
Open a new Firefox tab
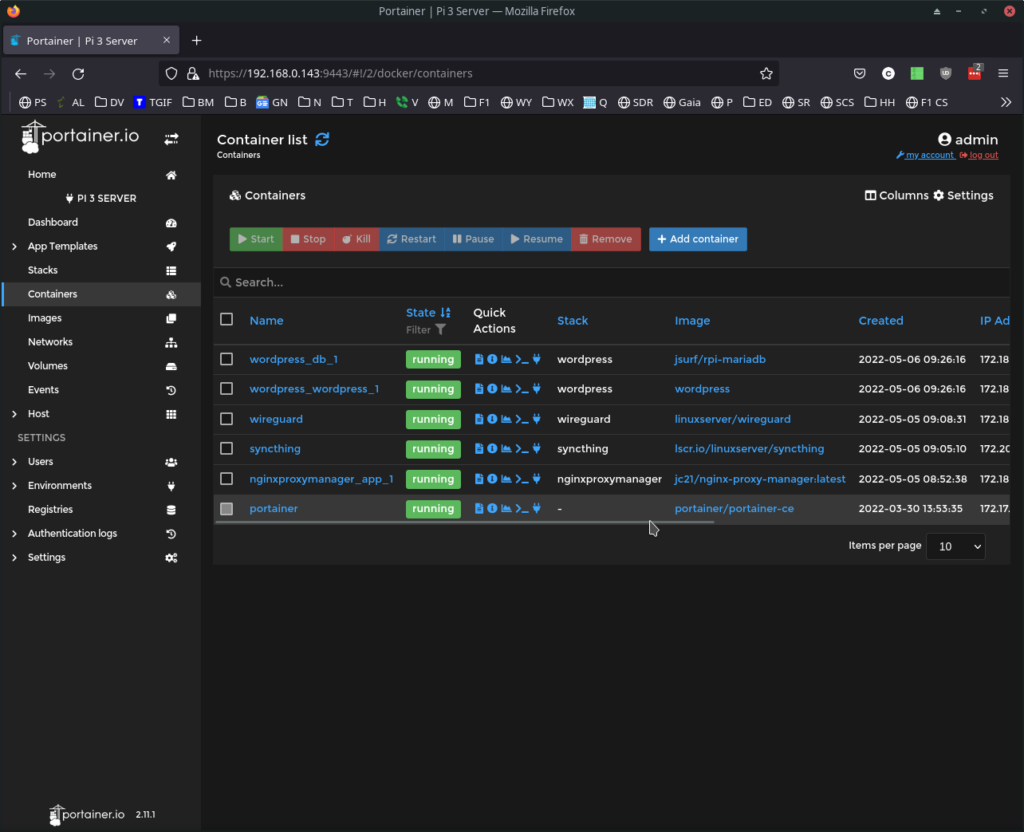click(x=196, y=40)
